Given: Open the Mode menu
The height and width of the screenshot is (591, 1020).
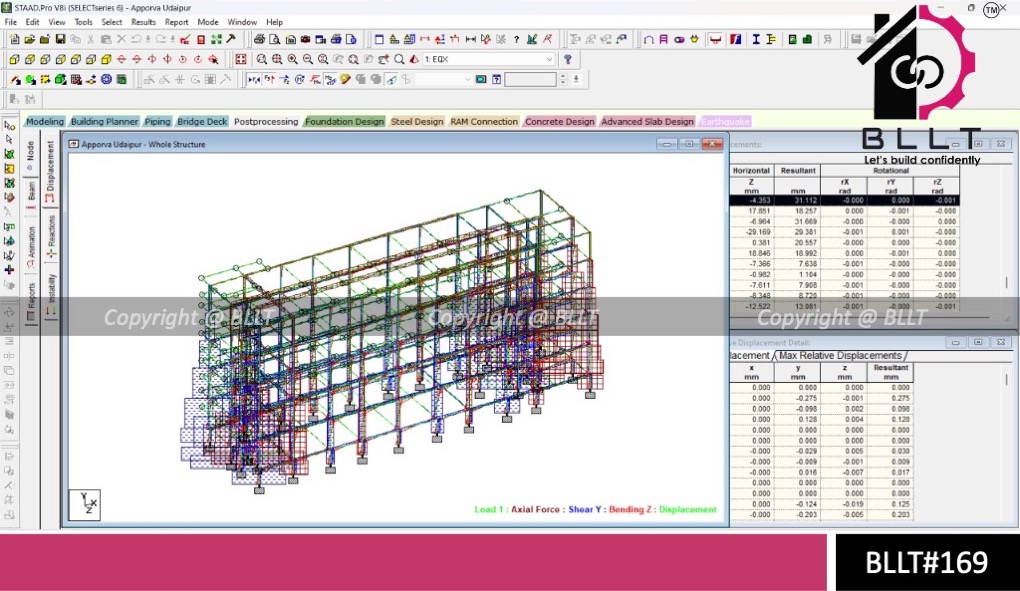Looking at the screenshot, I should [x=208, y=21].
